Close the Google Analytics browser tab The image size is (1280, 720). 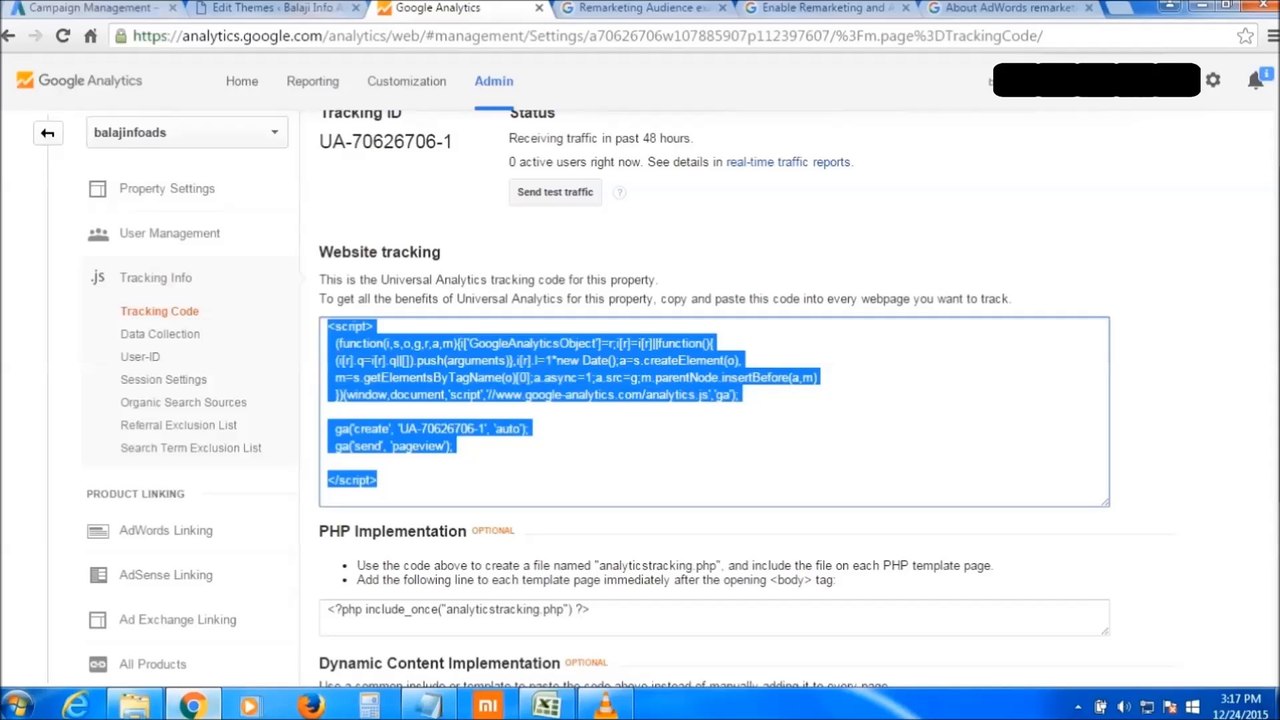click(538, 8)
